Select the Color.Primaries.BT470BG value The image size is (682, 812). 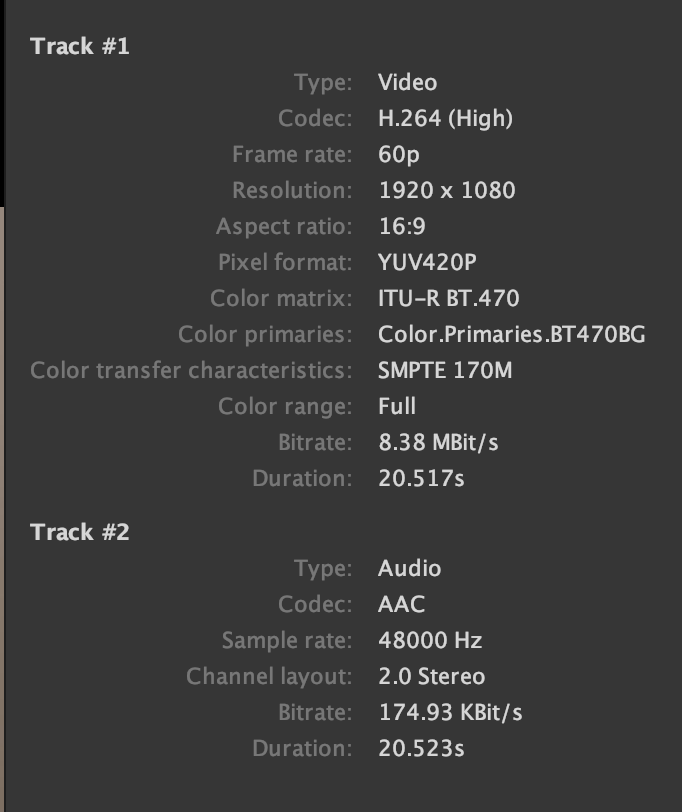tap(511, 334)
